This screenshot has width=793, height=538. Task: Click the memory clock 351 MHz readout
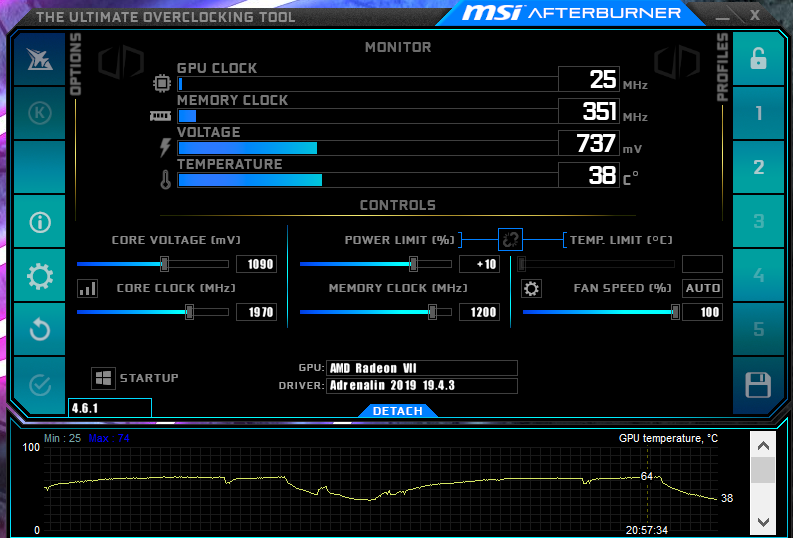(x=589, y=111)
